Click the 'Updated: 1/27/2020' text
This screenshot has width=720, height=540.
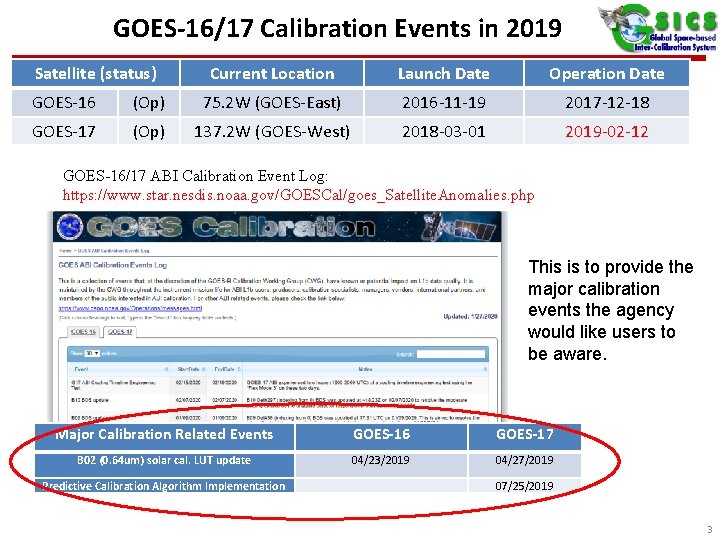coord(470,316)
